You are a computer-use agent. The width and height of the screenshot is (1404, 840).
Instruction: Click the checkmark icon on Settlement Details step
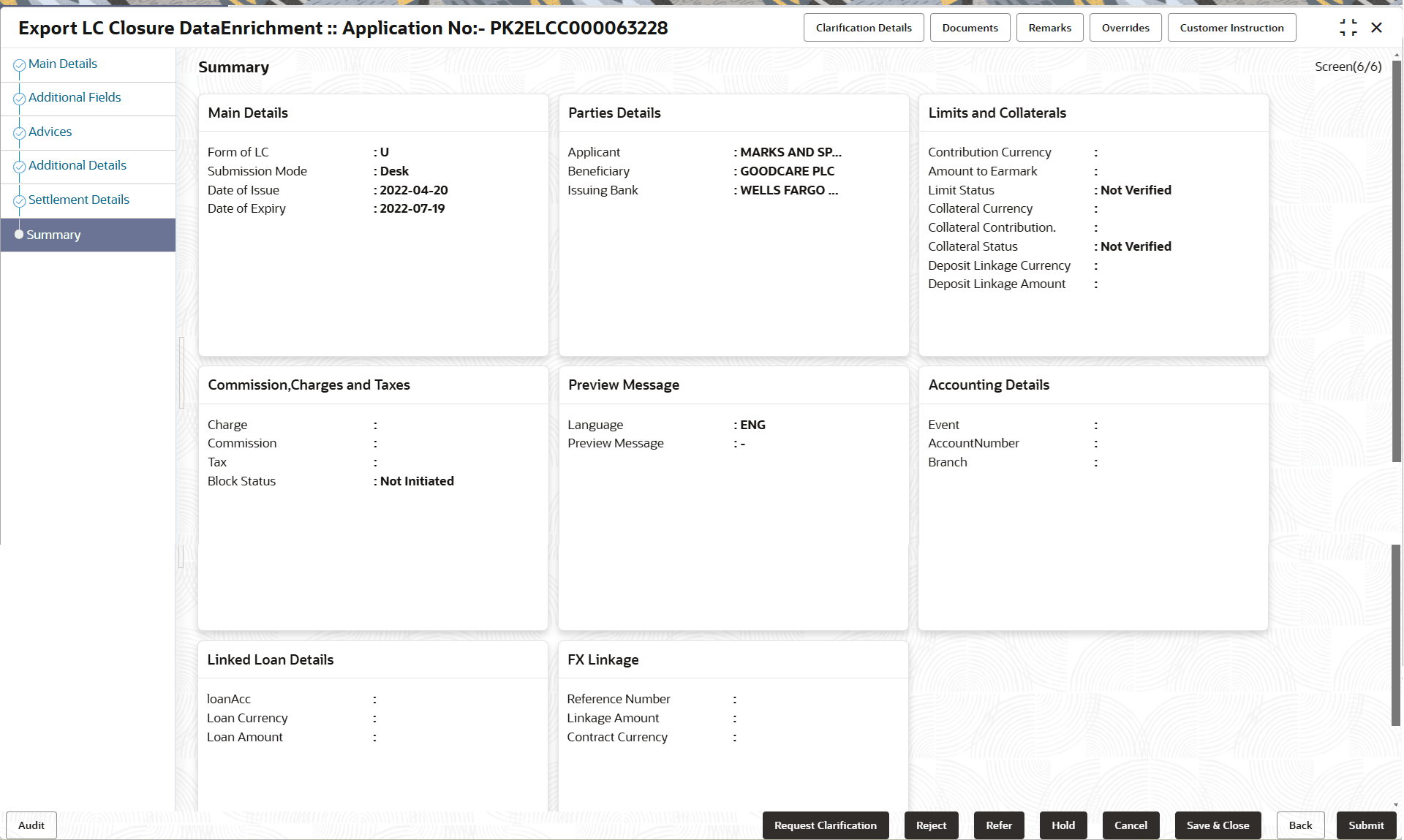(19, 200)
